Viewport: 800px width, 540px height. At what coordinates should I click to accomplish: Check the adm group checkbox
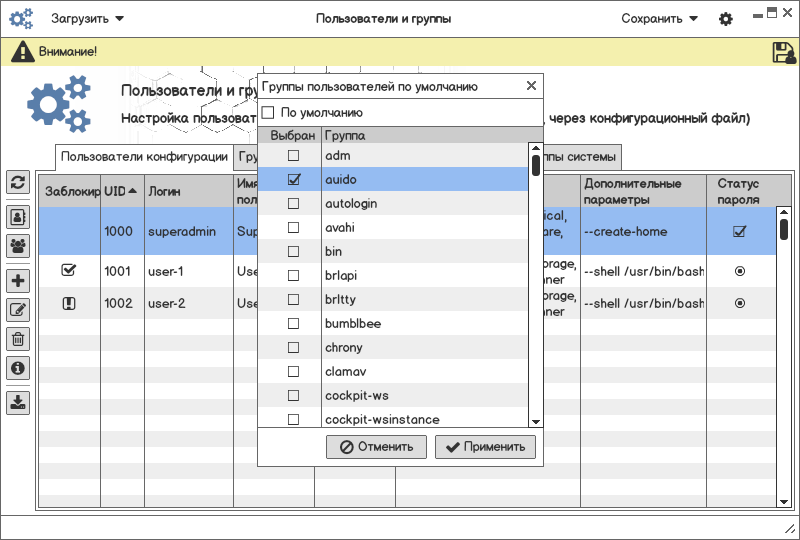pos(293,156)
